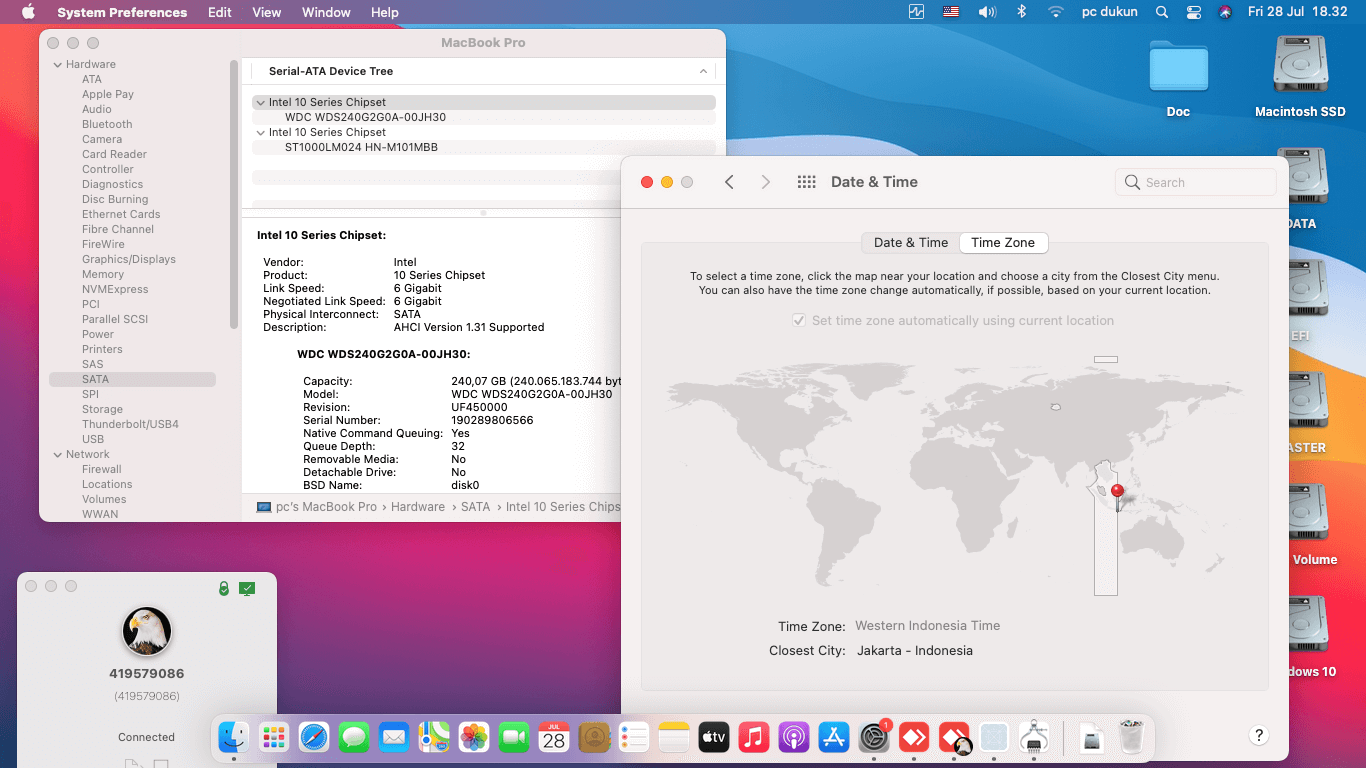Open Podcasts from the Dock
This screenshot has height=768, width=1366.
point(794,738)
